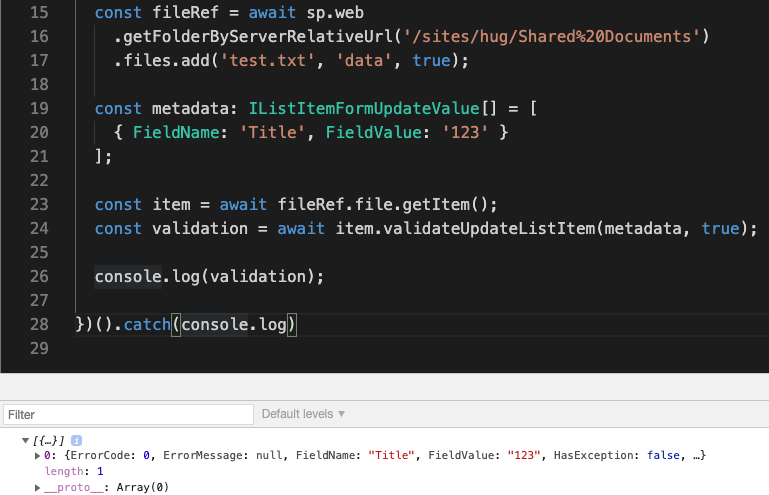Click the blue info badge next to array
This screenshot has height=495, width=769.
(x=77, y=441)
